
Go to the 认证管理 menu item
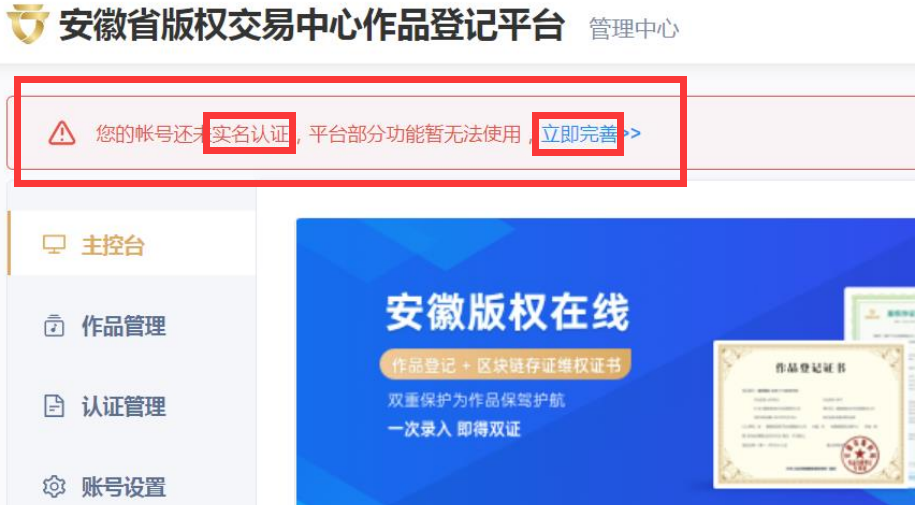(x=132, y=406)
